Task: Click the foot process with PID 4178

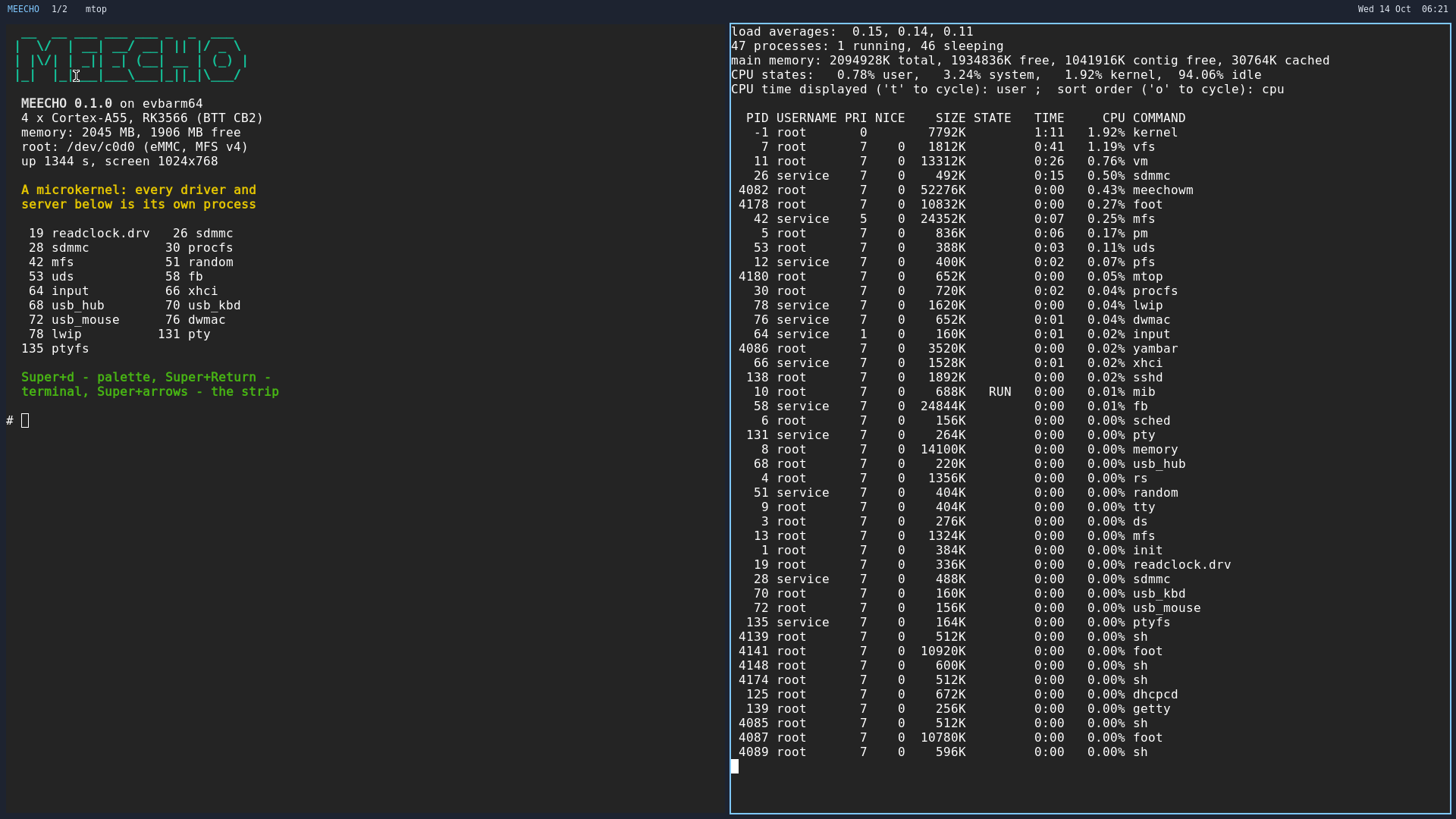Action: coord(950,205)
